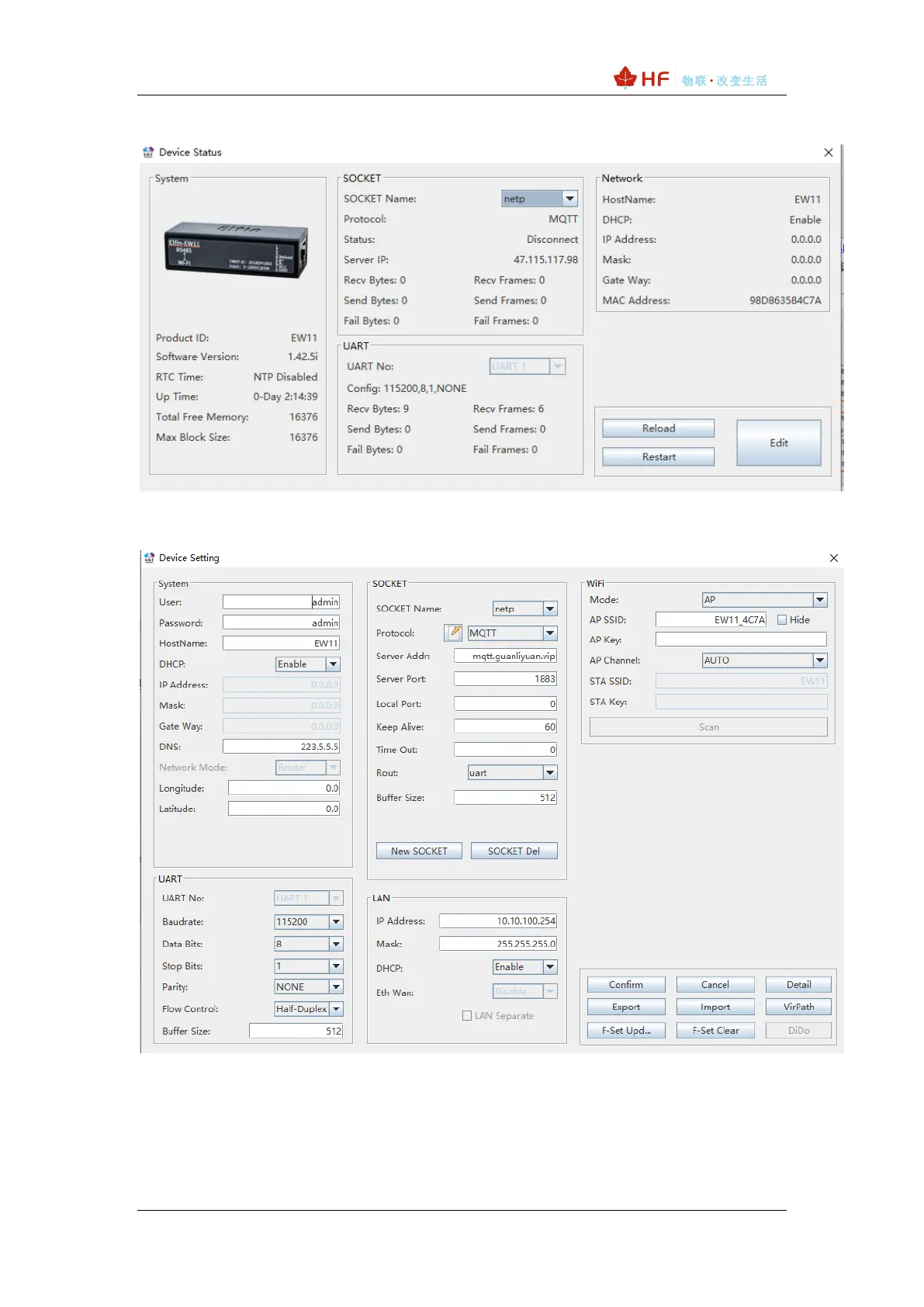Click the AP SSID input field
This screenshot has height=1307, width=924.
tap(711, 619)
